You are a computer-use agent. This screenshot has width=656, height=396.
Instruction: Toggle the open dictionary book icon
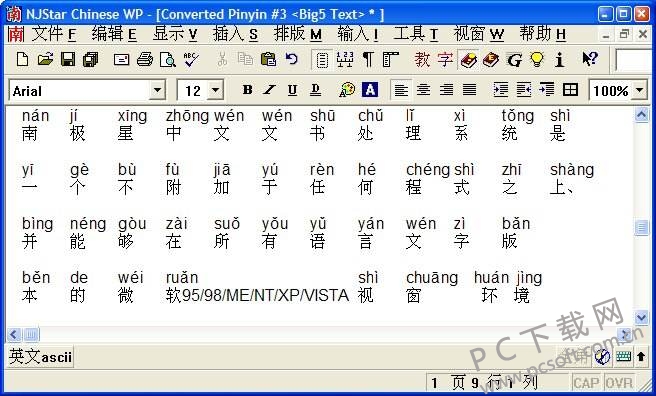click(x=468, y=60)
